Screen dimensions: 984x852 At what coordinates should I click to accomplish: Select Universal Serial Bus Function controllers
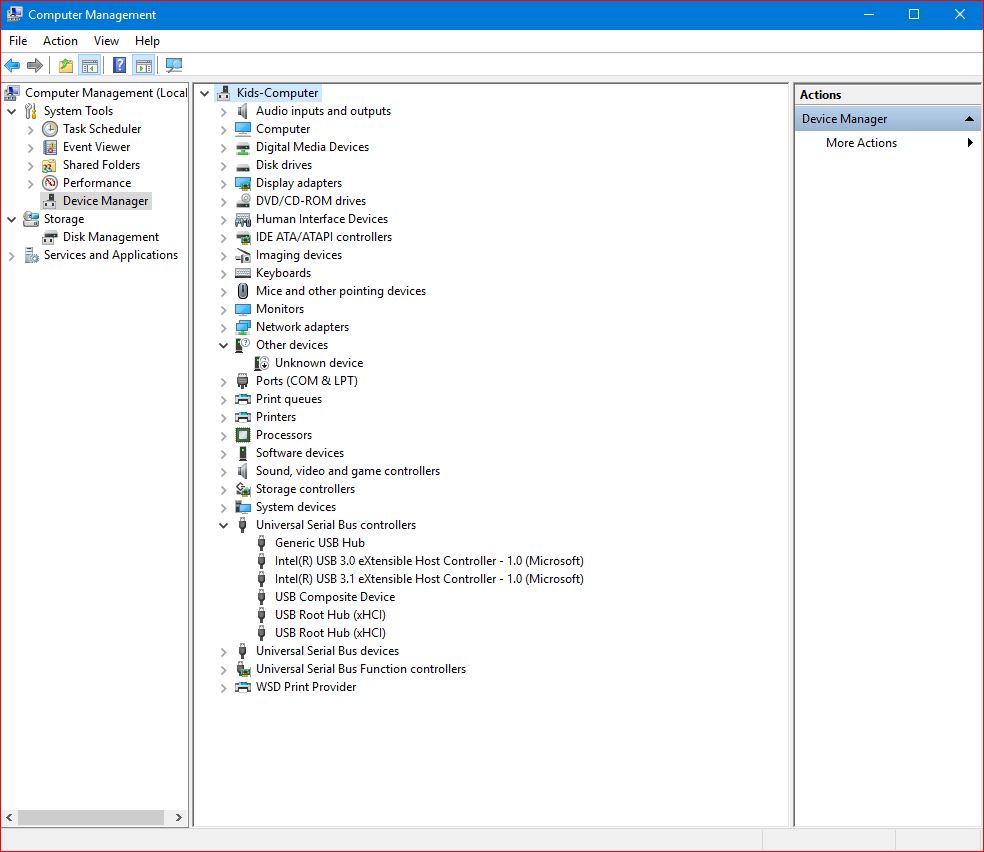coord(361,669)
